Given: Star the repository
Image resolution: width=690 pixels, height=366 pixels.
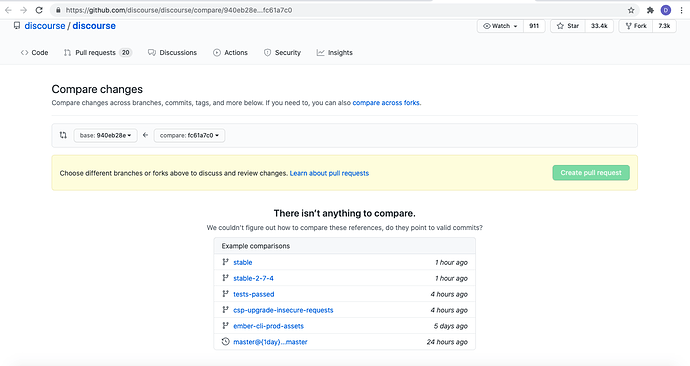Looking at the screenshot, I should (x=568, y=26).
